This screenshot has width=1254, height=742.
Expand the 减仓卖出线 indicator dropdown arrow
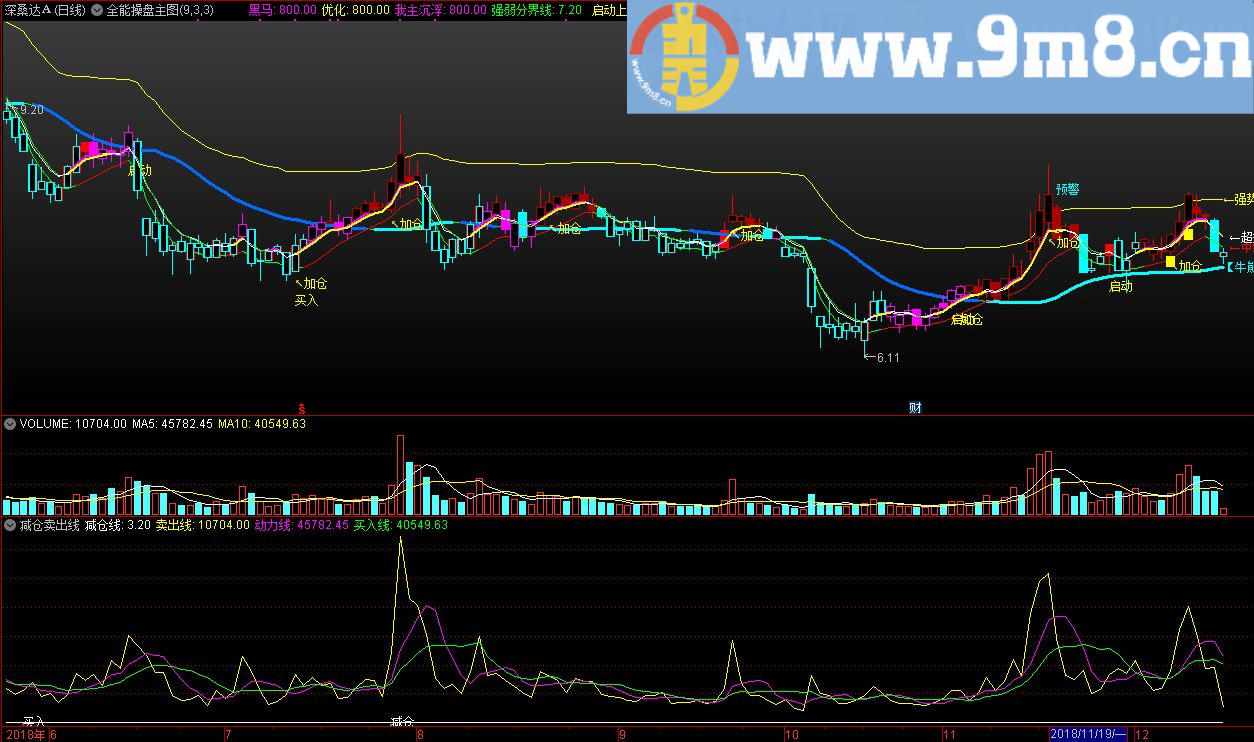click(x=10, y=524)
